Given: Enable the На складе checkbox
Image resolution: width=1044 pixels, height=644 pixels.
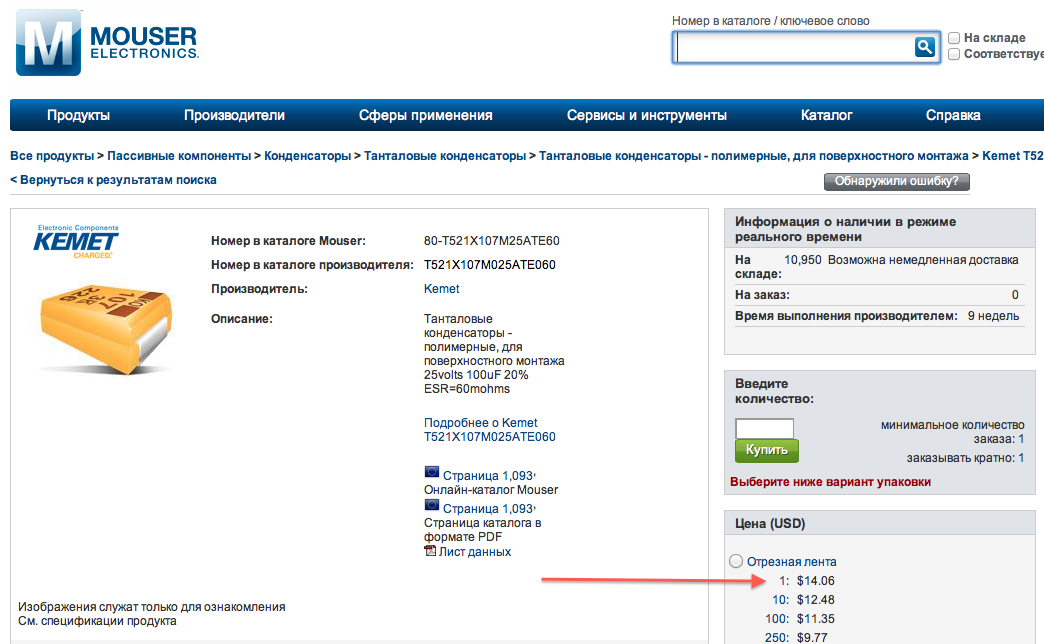Looking at the screenshot, I should point(954,38).
